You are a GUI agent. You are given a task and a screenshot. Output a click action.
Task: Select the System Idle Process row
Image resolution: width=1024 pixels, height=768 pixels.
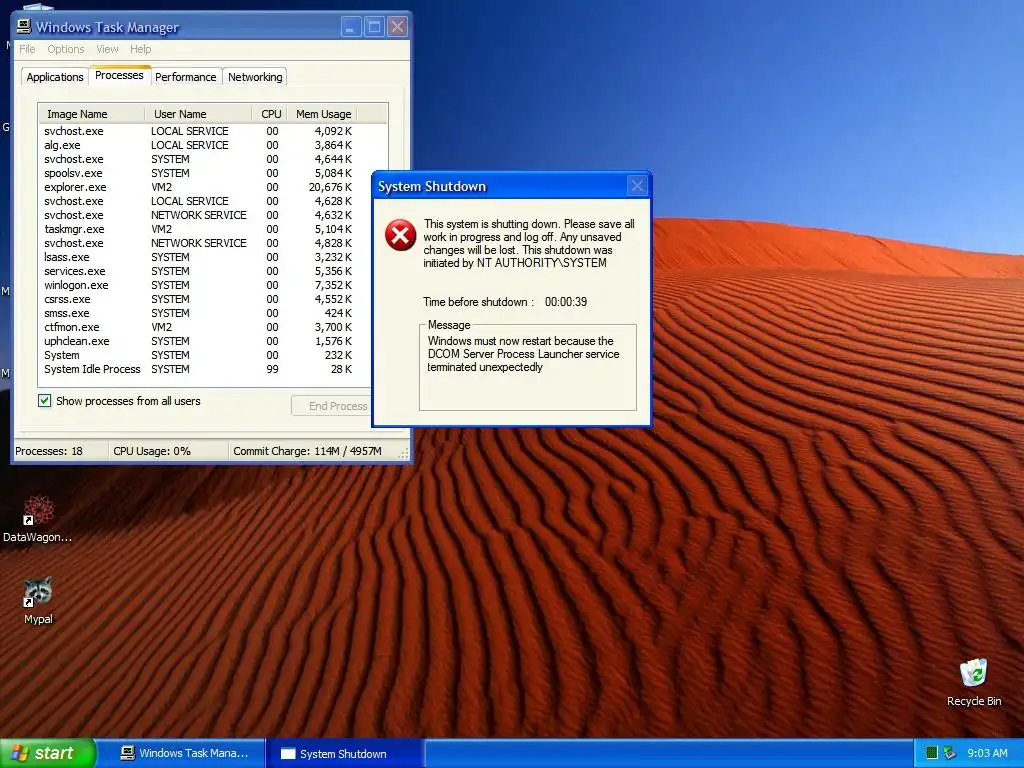pos(199,369)
